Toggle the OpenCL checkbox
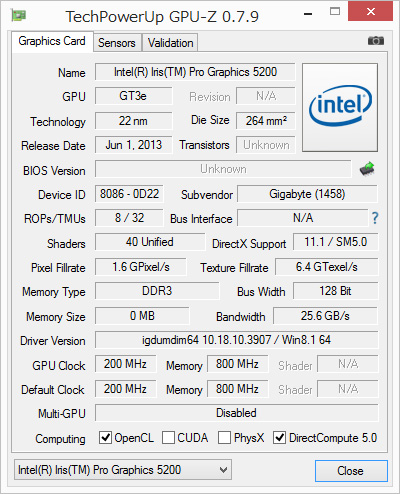 tap(105, 437)
